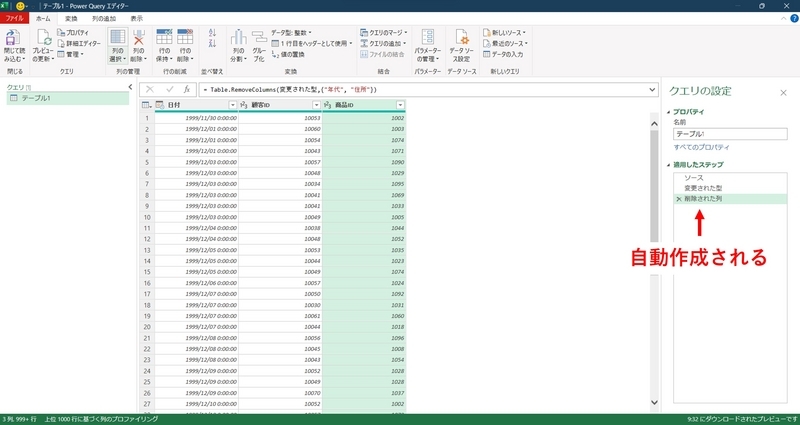Collapse the プロパティ section
This screenshot has width=800, height=425.
pos(669,112)
